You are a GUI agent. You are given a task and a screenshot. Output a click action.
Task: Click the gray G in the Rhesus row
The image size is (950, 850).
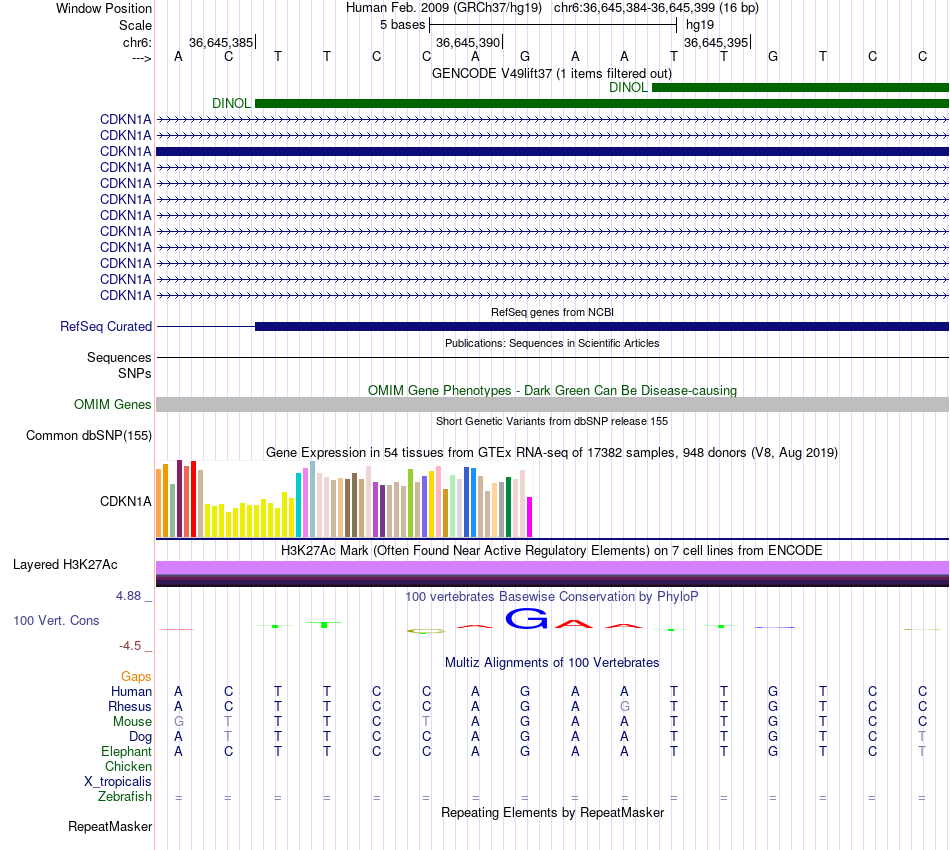click(625, 706)
